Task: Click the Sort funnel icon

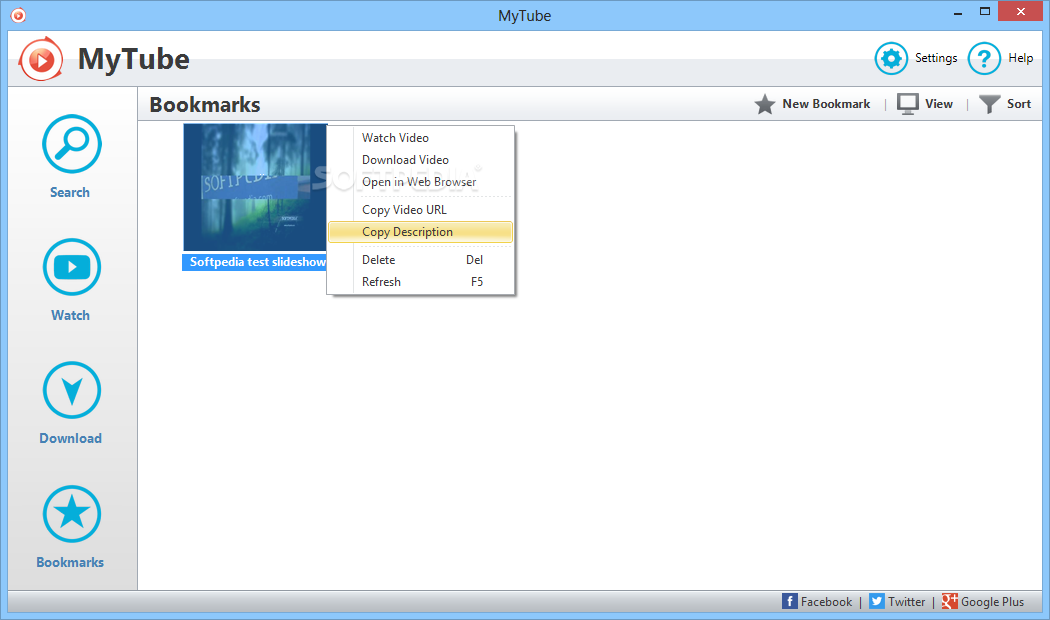Action: click(990, 104)
